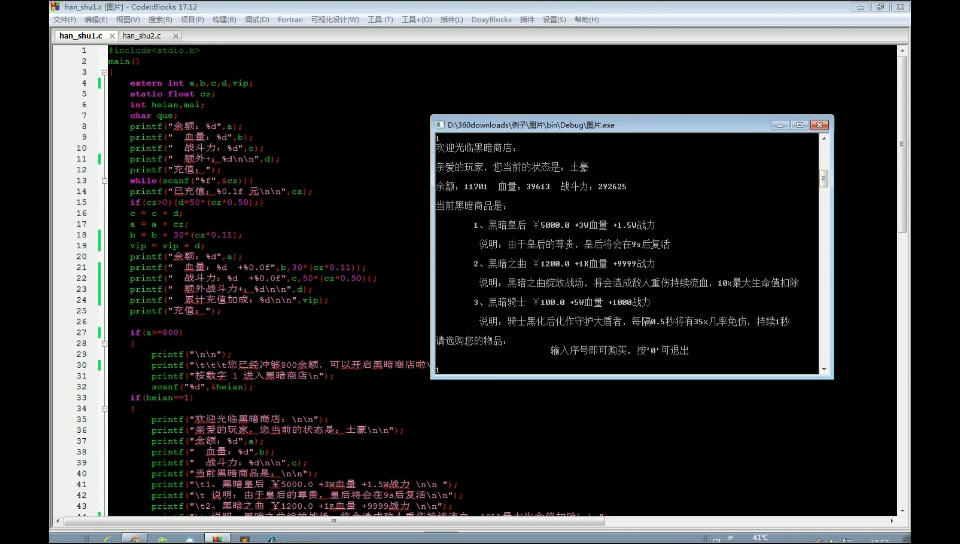This screenshot has width=960, height=544.
Task: Click the console window scroll-up arrow
Action: (823, 139)
